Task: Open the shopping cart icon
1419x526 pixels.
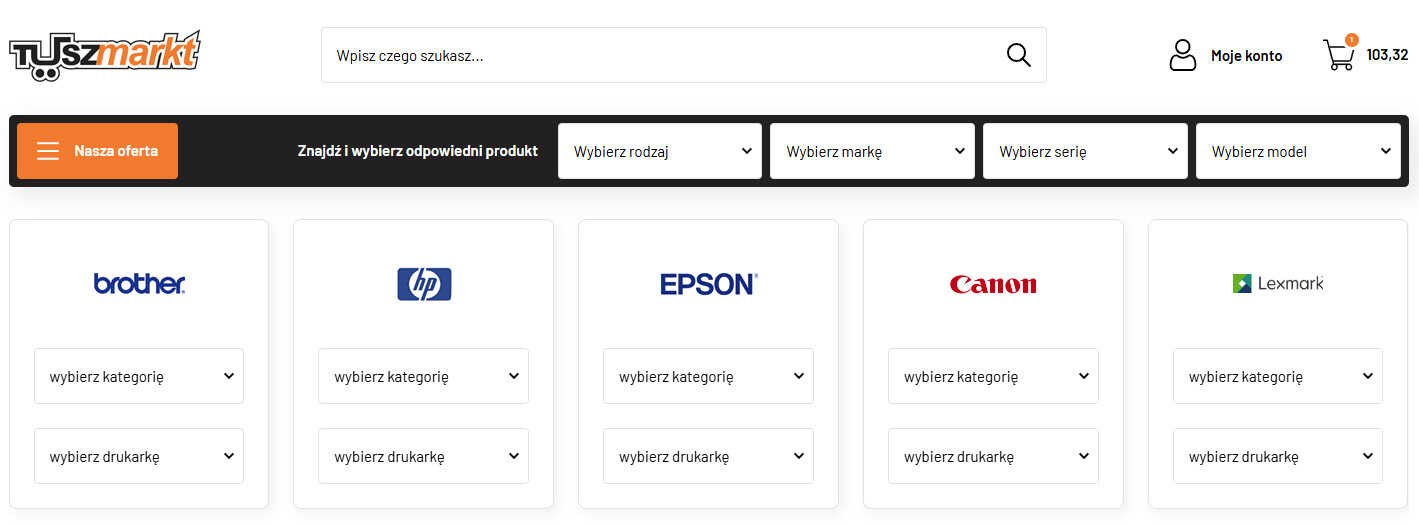Action: coord(1339,54)
